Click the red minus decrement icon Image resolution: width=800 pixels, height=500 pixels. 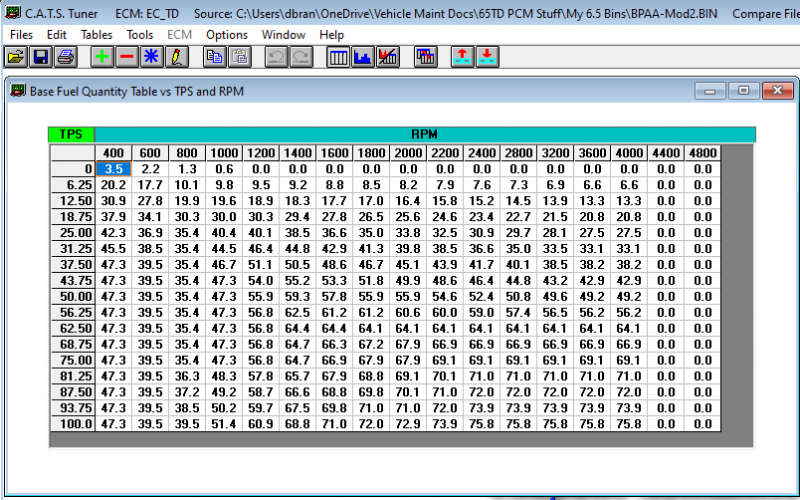127,57
